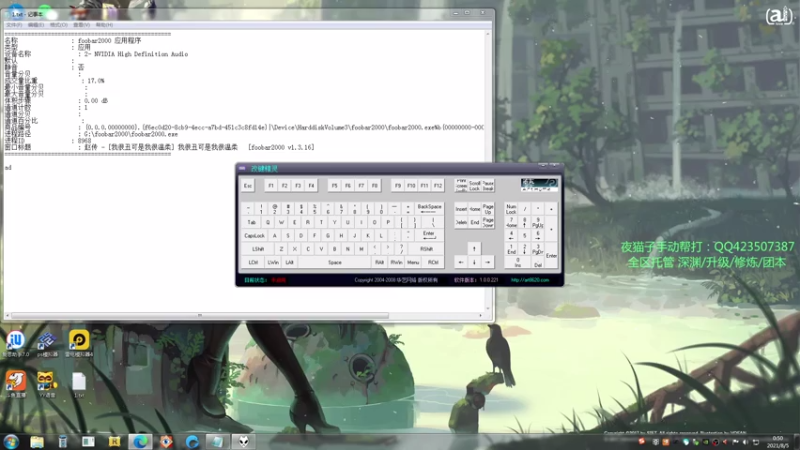Image resolution: width=800 pixels, height=450 pixels.
Task: Open the Action Center flag tray icon
Action: [x=735, y=442]
